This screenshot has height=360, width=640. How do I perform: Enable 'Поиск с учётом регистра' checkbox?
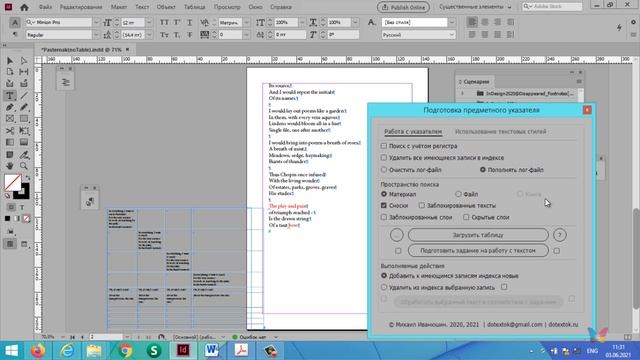coord(384,146)
